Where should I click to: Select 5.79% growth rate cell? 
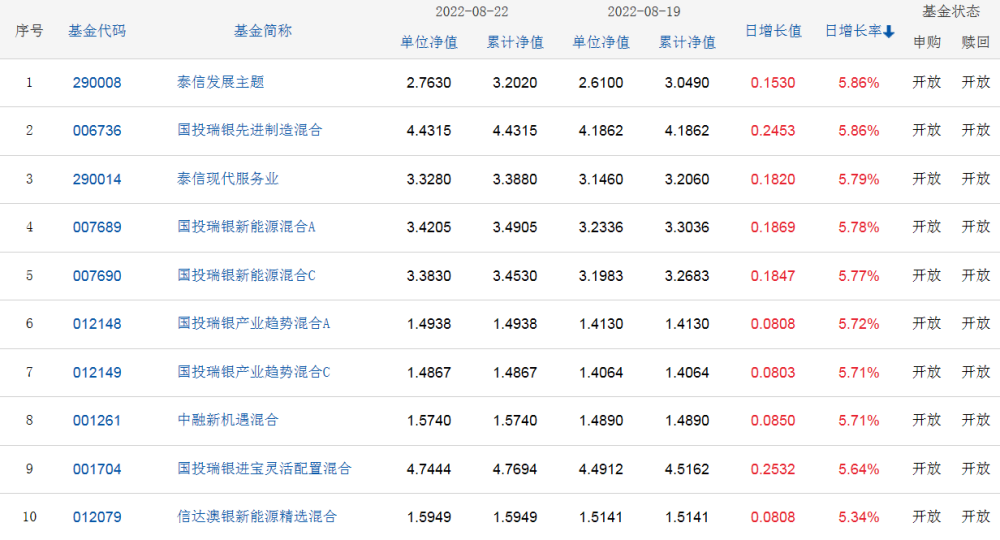click(858, 179)
